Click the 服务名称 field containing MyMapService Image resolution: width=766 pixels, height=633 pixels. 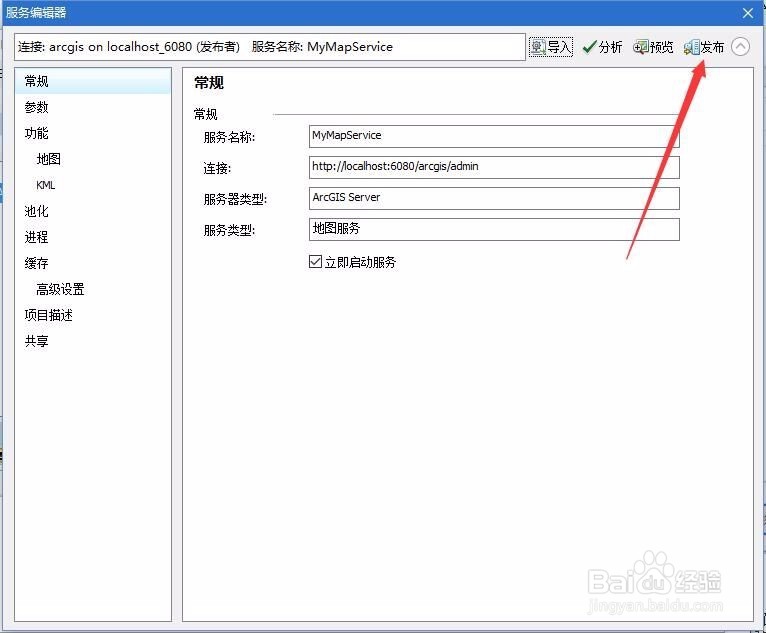click(x=494, y=136)
